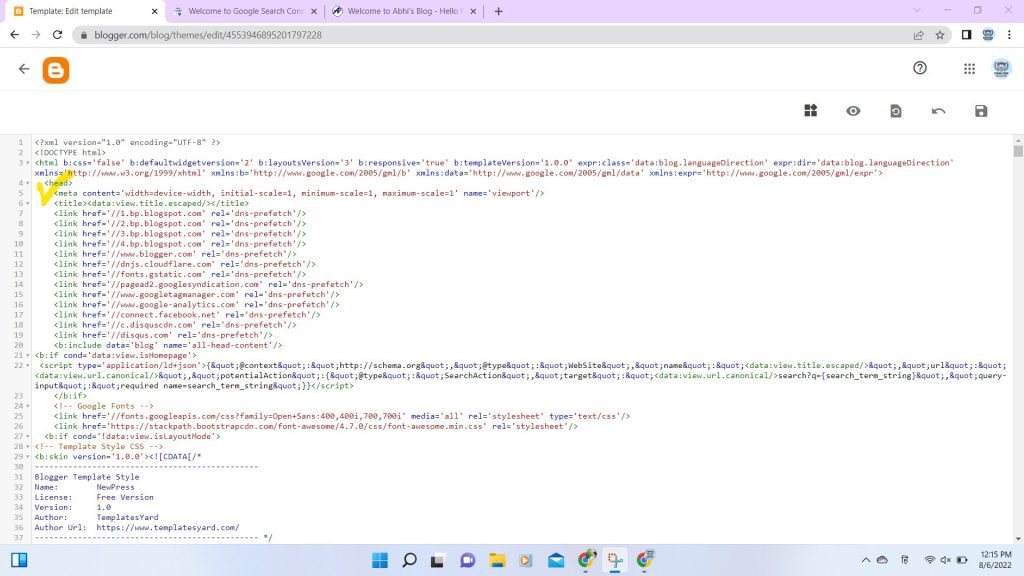Open the Task View taskbar icon
The height and width of the screenshot is (576, 1024).
pos(438,560)
